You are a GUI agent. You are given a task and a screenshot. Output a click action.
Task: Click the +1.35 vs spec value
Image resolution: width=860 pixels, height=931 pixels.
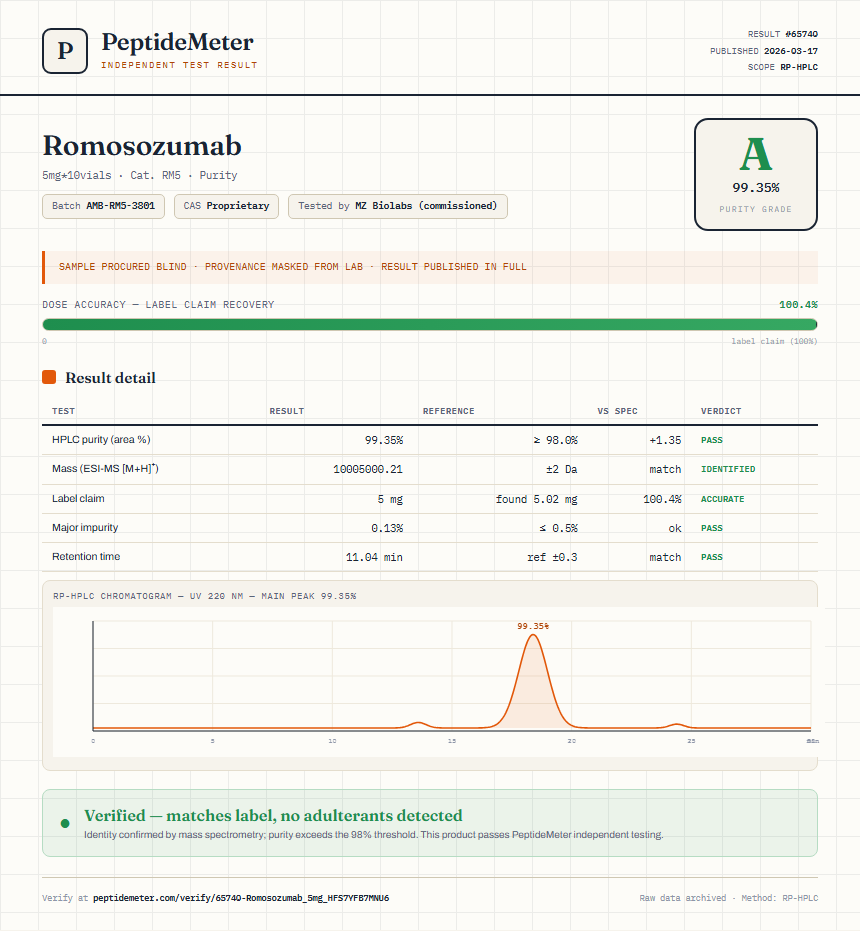pyautogui.click(x=665, y=440)
